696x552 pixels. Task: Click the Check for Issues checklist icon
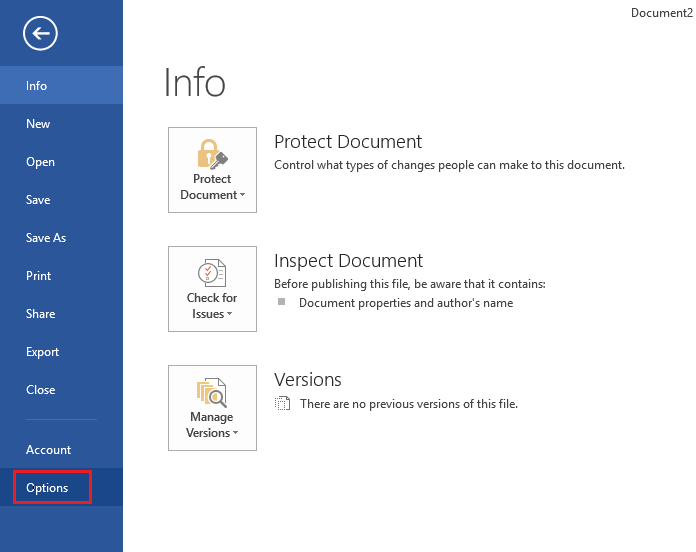[x=212, y=272]
